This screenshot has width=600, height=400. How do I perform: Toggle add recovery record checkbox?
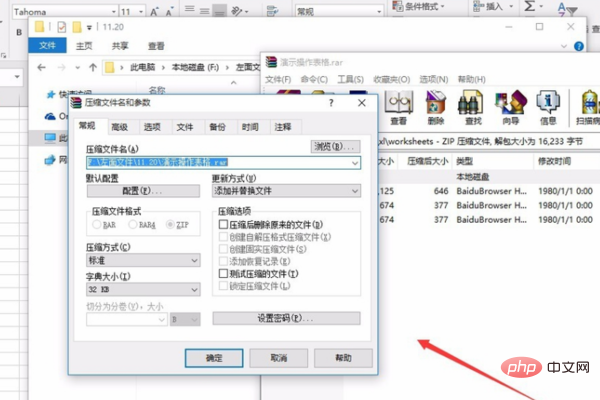pos(223,261)
